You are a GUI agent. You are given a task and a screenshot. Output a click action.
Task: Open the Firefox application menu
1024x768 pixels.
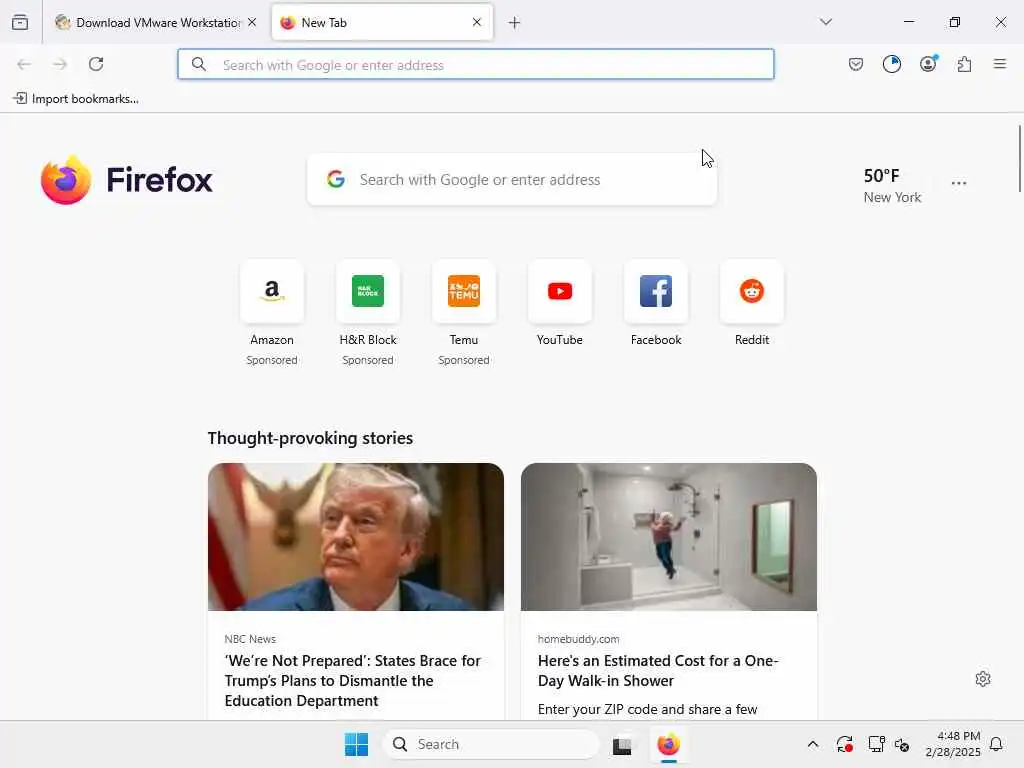(1000, 64)
